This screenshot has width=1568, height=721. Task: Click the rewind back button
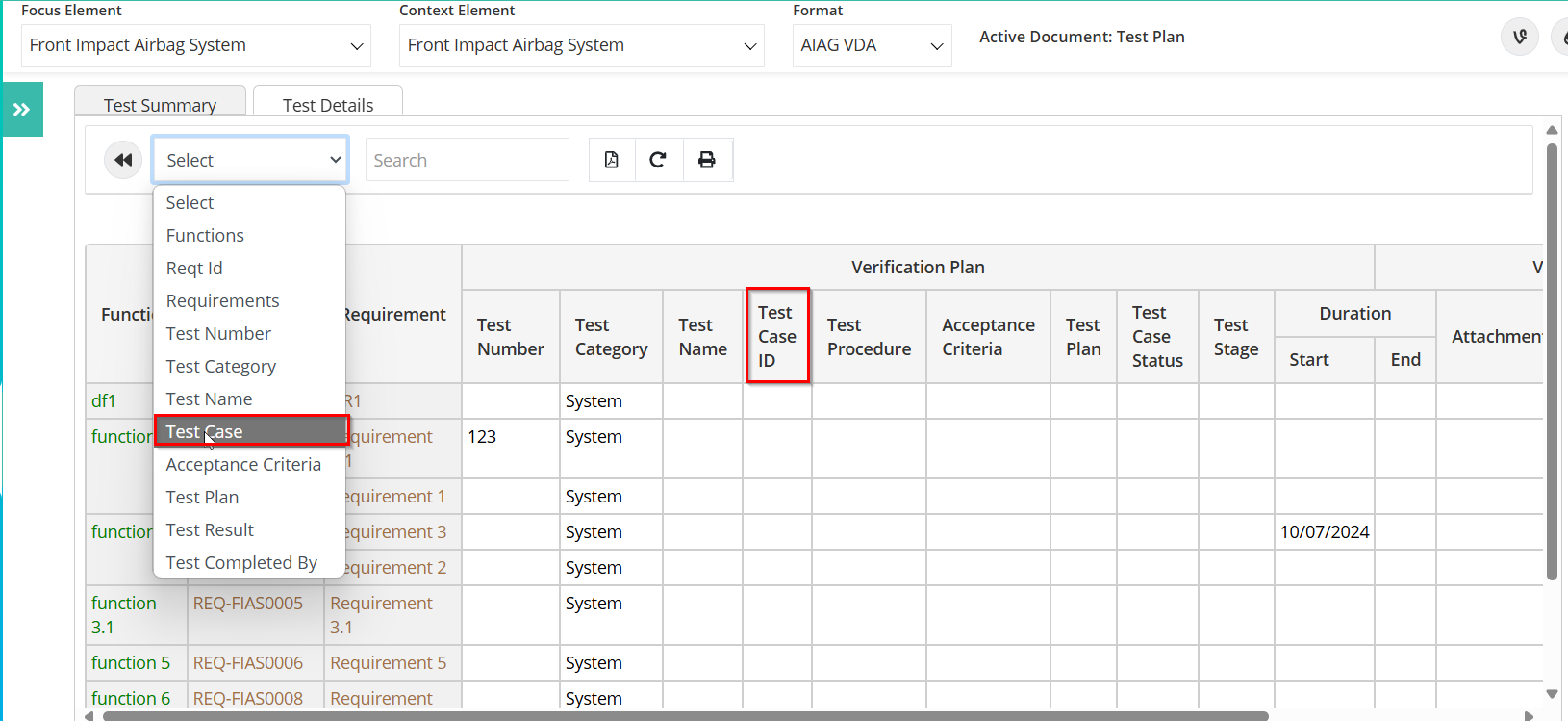(x=123, y=160)
